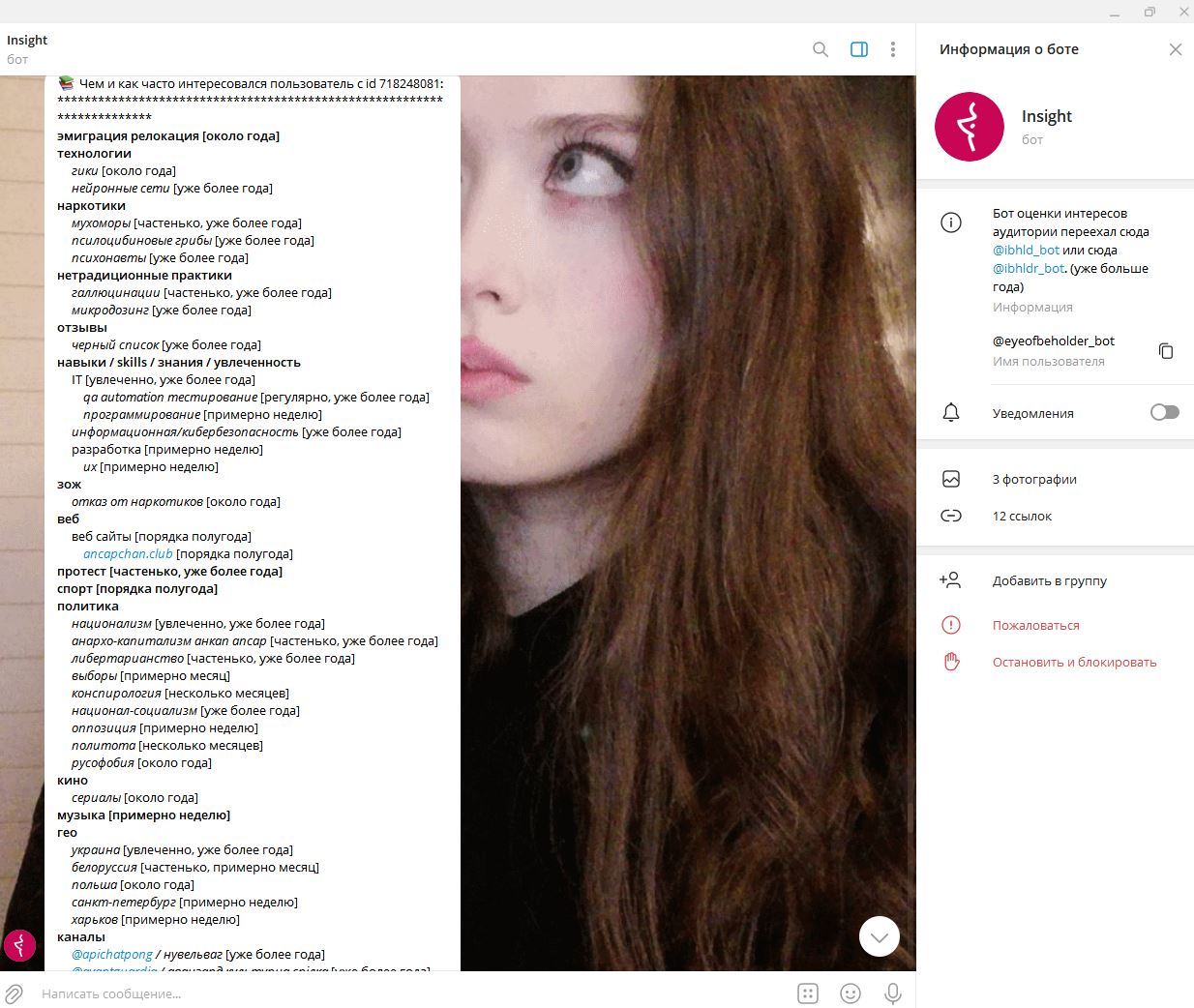Close the bot information panel

click(x=1176, y=49)
